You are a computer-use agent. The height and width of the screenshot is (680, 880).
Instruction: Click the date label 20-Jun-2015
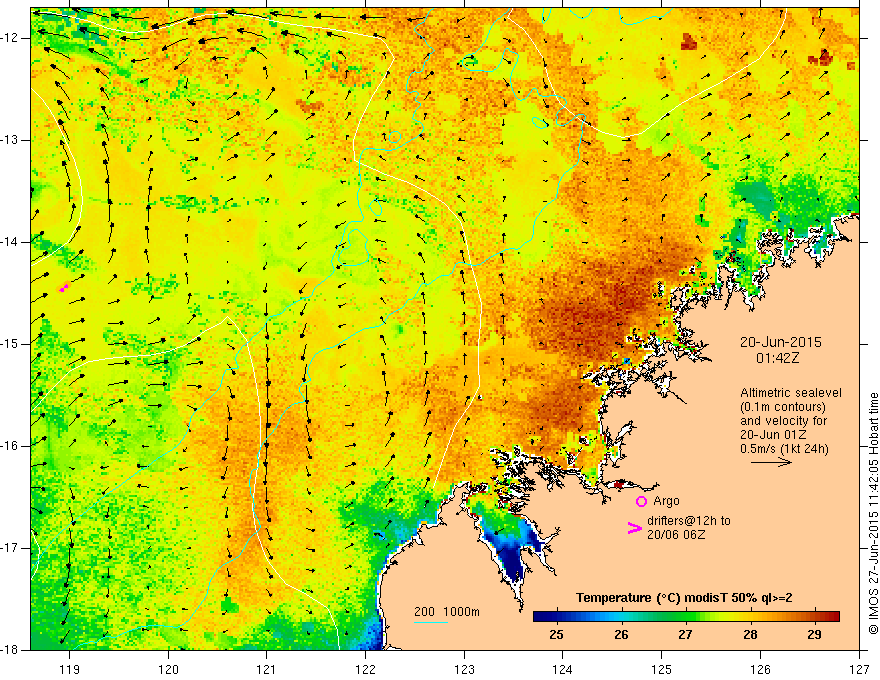coord(781,342)
